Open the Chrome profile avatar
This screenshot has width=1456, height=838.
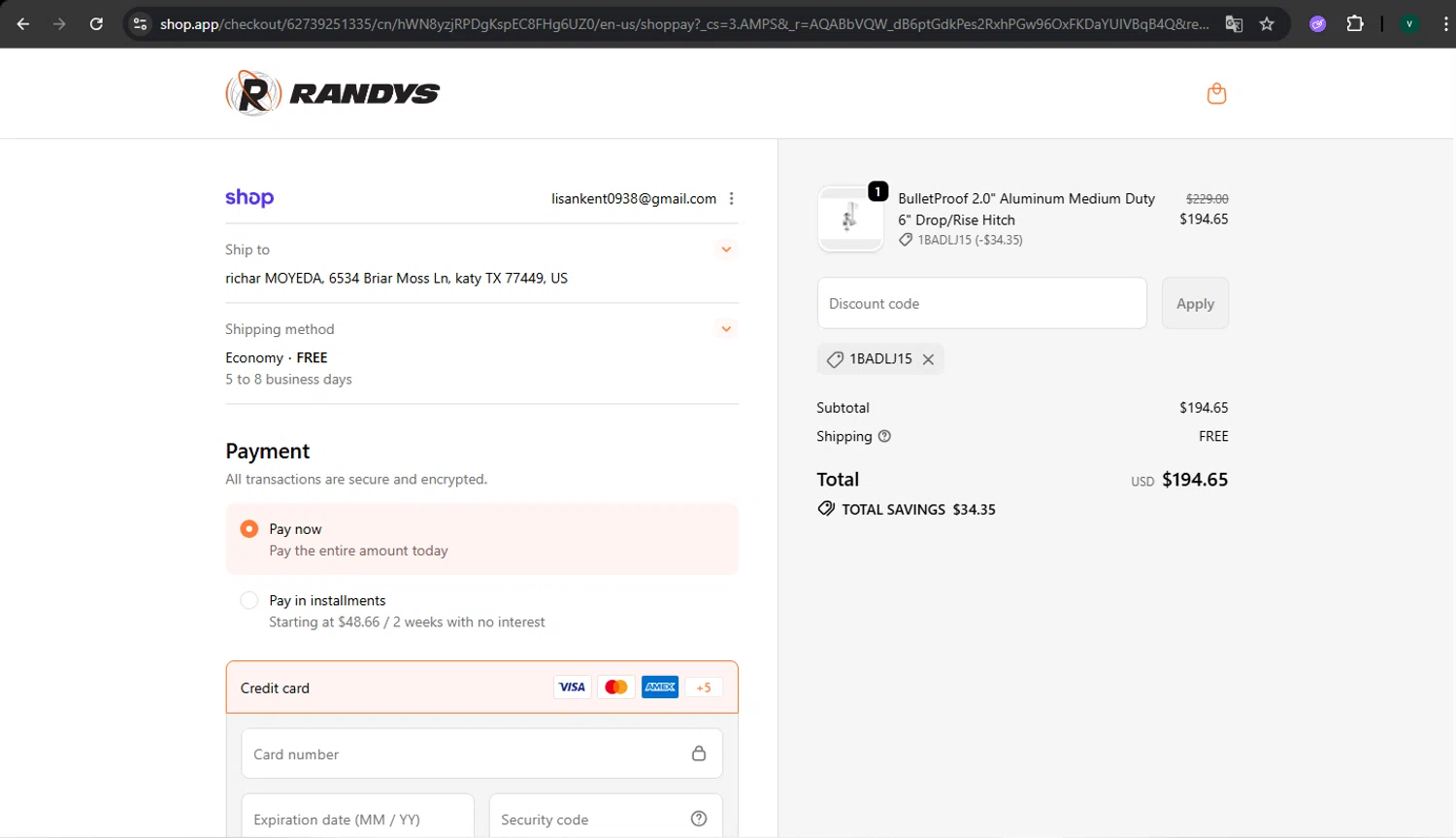coord(1408,24)
